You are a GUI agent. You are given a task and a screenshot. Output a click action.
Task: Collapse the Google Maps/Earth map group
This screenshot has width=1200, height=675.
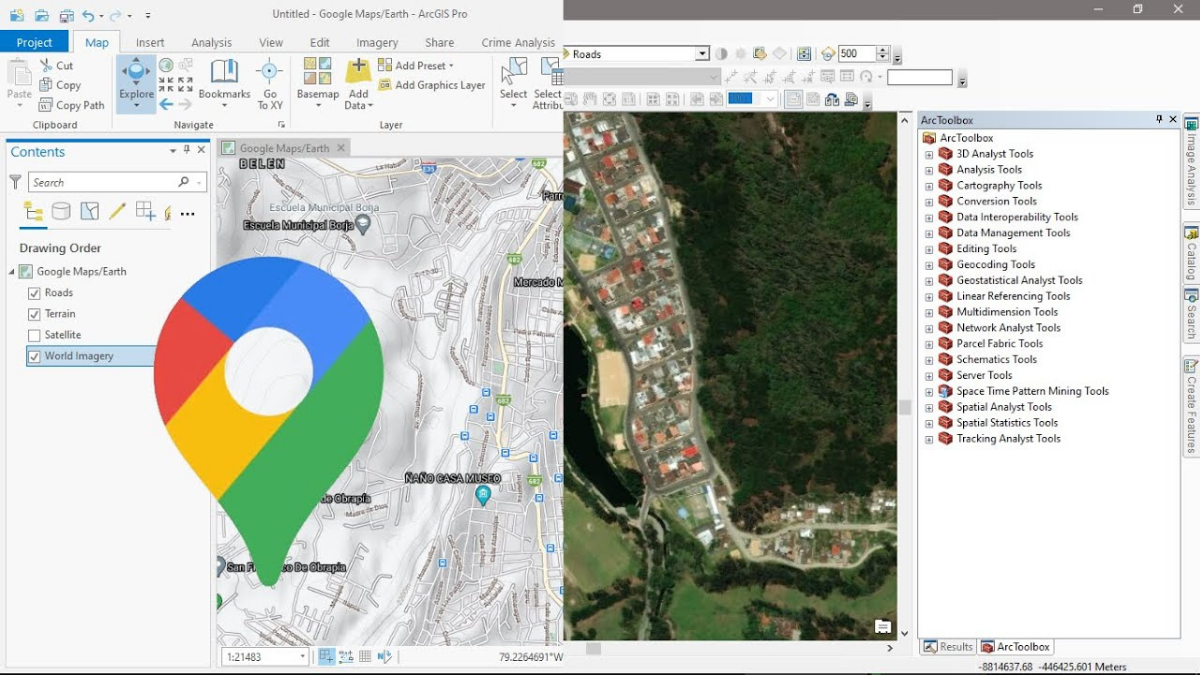(x=12, y=272)
